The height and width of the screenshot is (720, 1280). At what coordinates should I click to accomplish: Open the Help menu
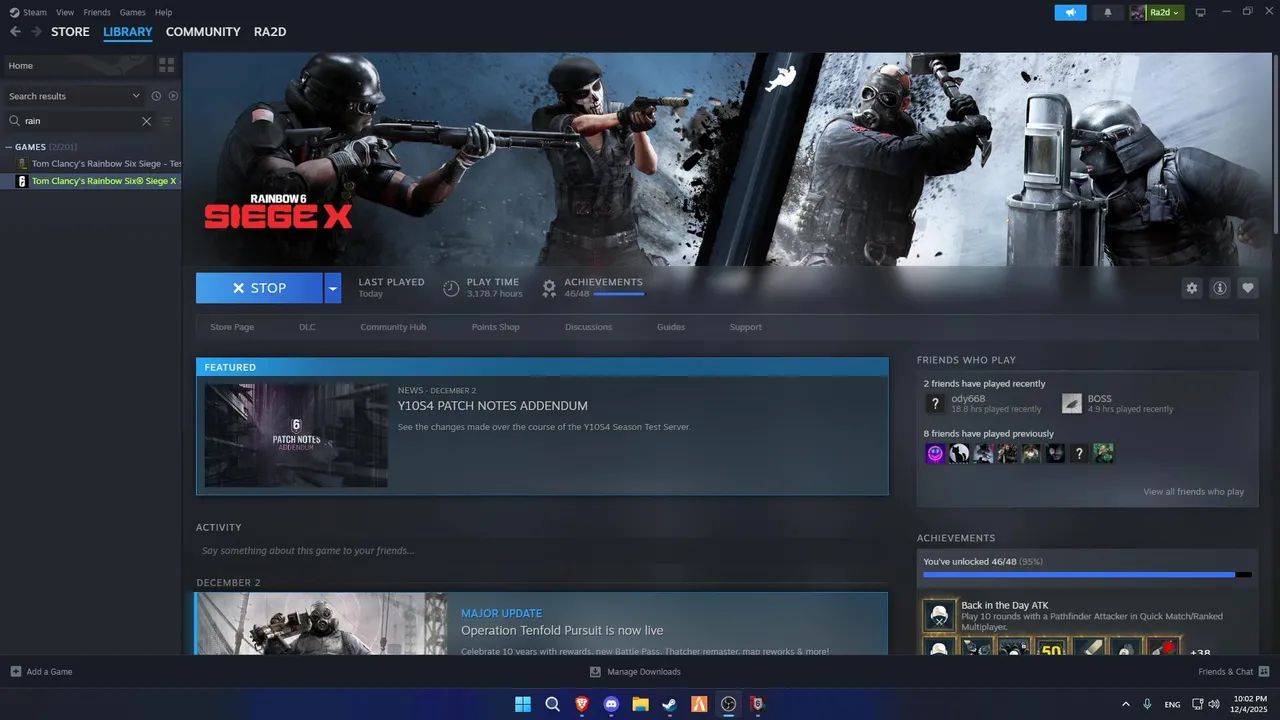coord(163,12)
